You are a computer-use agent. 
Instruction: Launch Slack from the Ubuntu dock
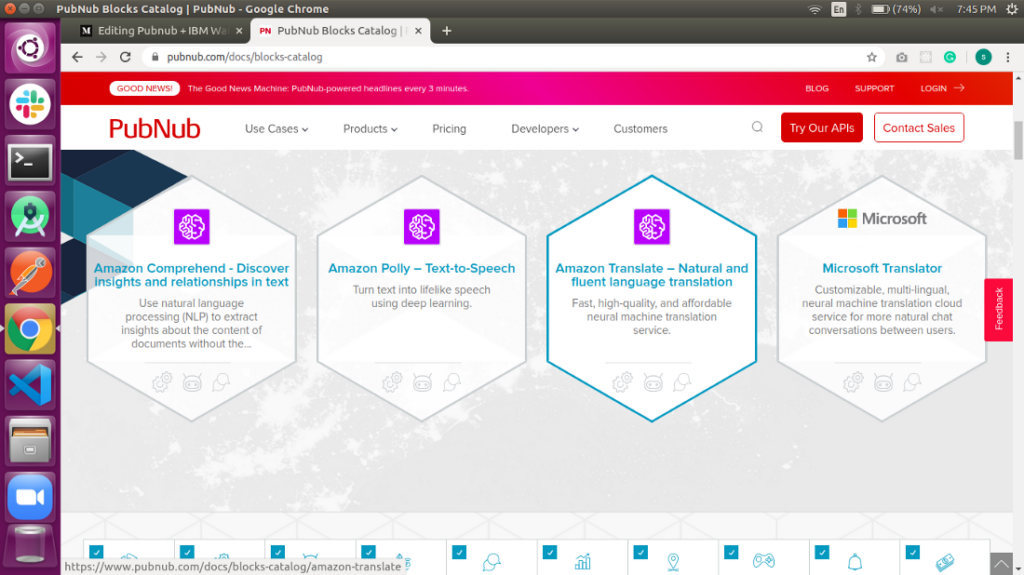[29, 104]
